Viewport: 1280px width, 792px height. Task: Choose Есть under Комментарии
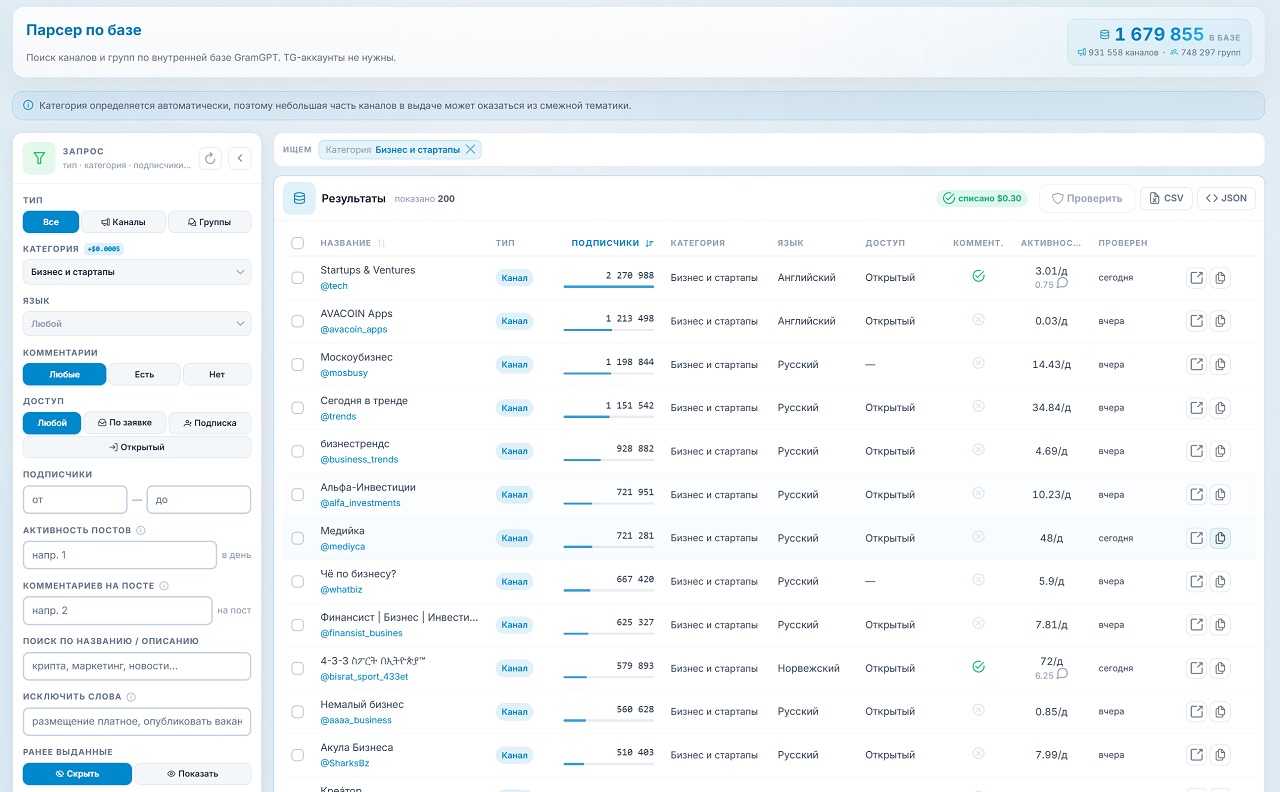point(145,374)
